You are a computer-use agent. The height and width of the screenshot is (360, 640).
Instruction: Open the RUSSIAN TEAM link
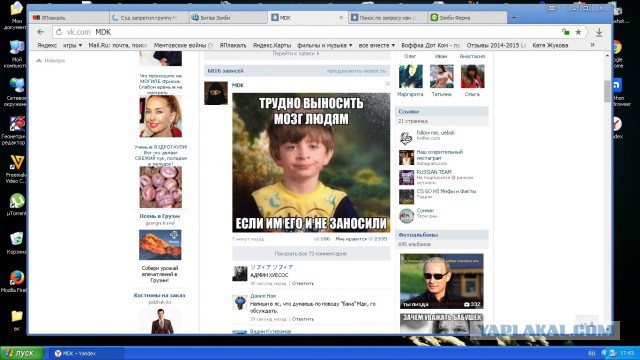coord(434,172)
